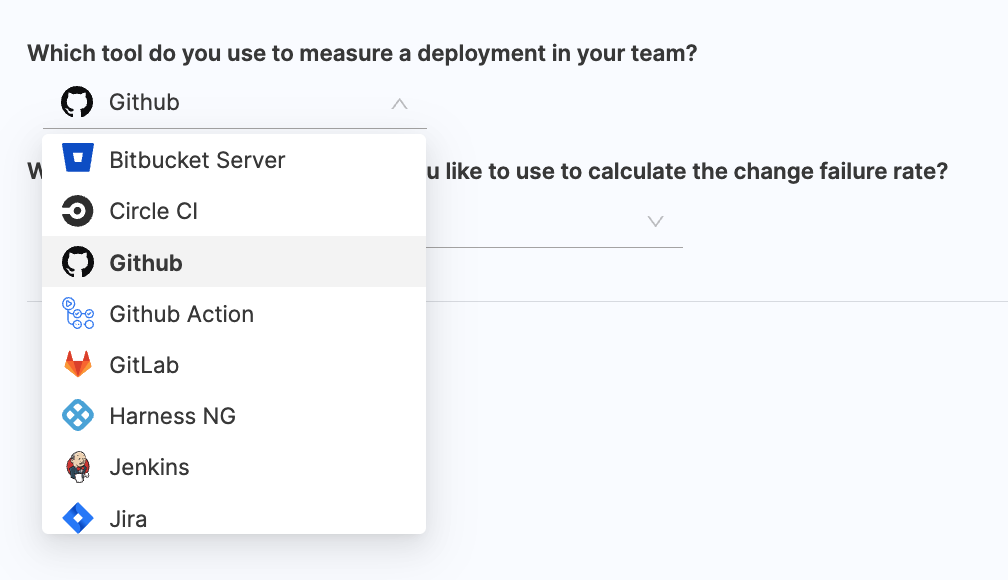Click the Harness NG logo icon

(x=77, y=416)
